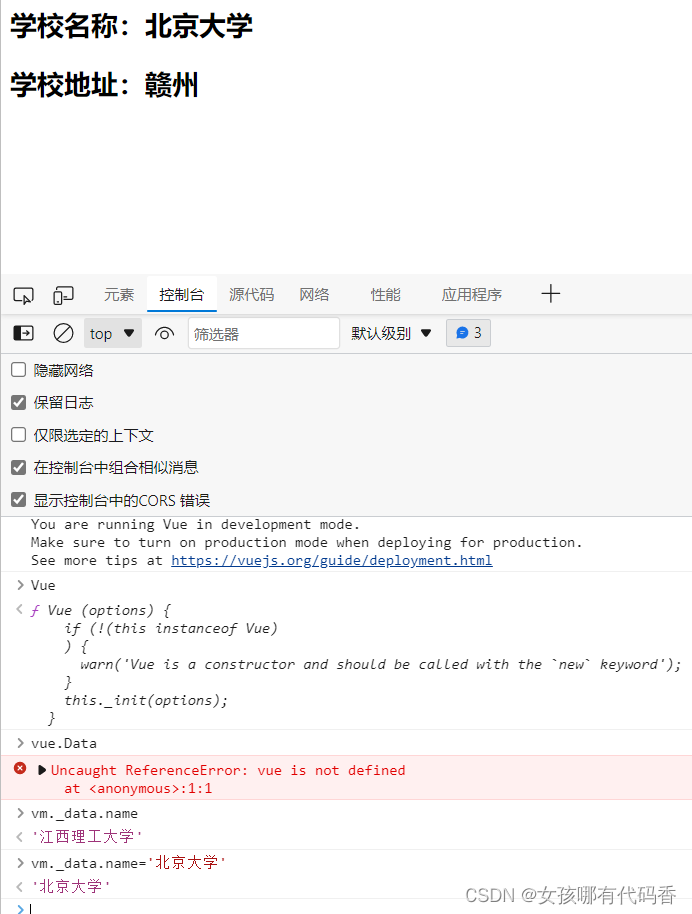692x914 pixels.
Task: Switch to the 控制台 tab
Action: [181, 295]
